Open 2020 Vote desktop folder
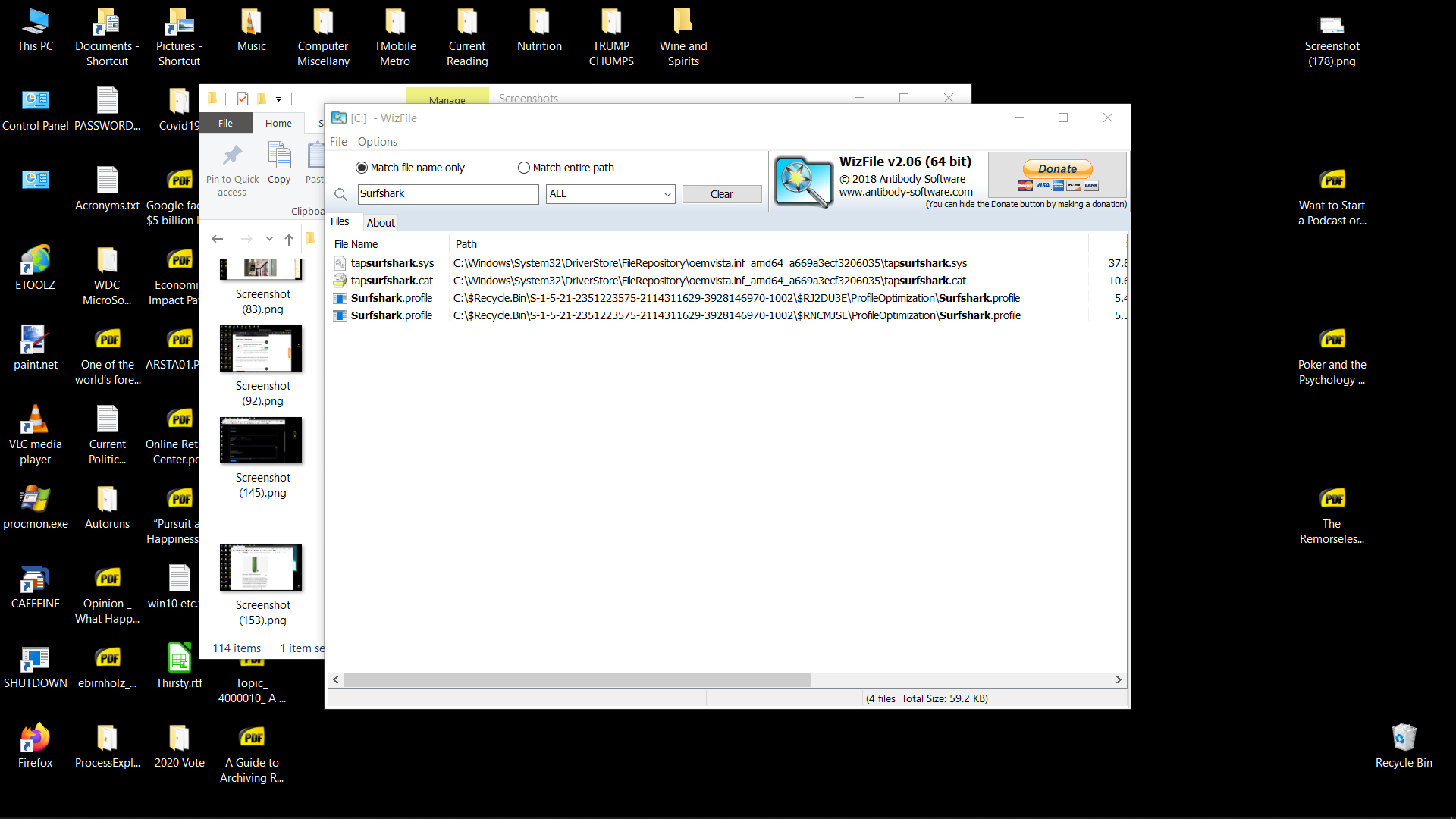The width and height of the screenshot is (1456, 819). (x=179, y=746)
